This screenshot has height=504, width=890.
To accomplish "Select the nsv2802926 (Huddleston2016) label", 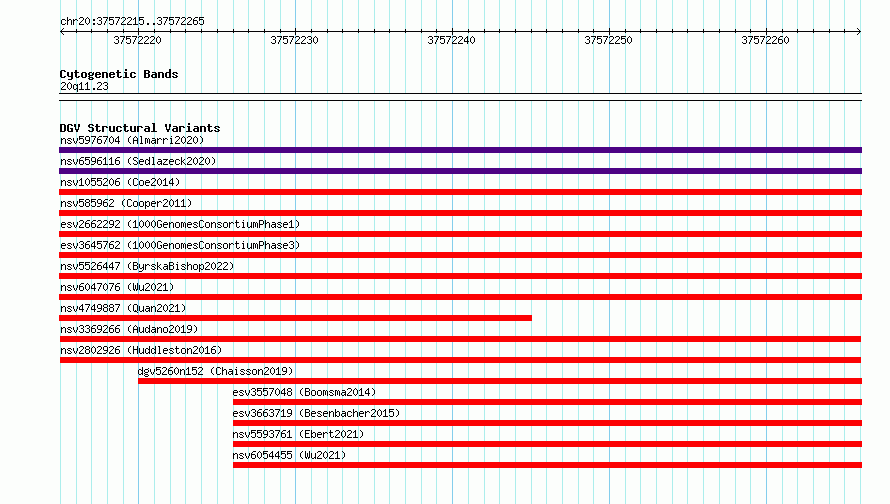I will (x=141, y=350).
